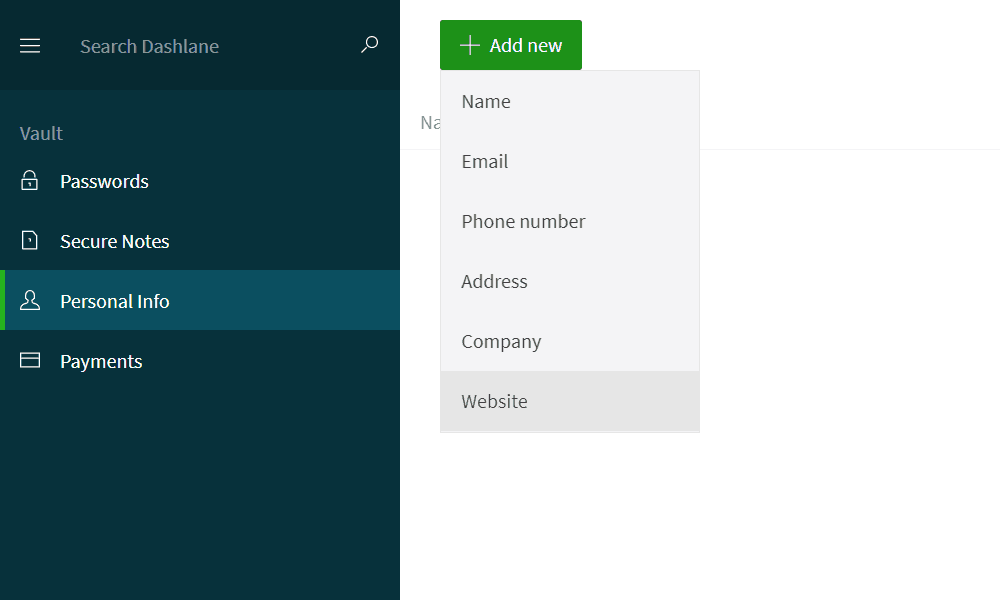Click the Passwords lock icon
1000x600 pixels.
pyautogui.click(x=29, y=180)
